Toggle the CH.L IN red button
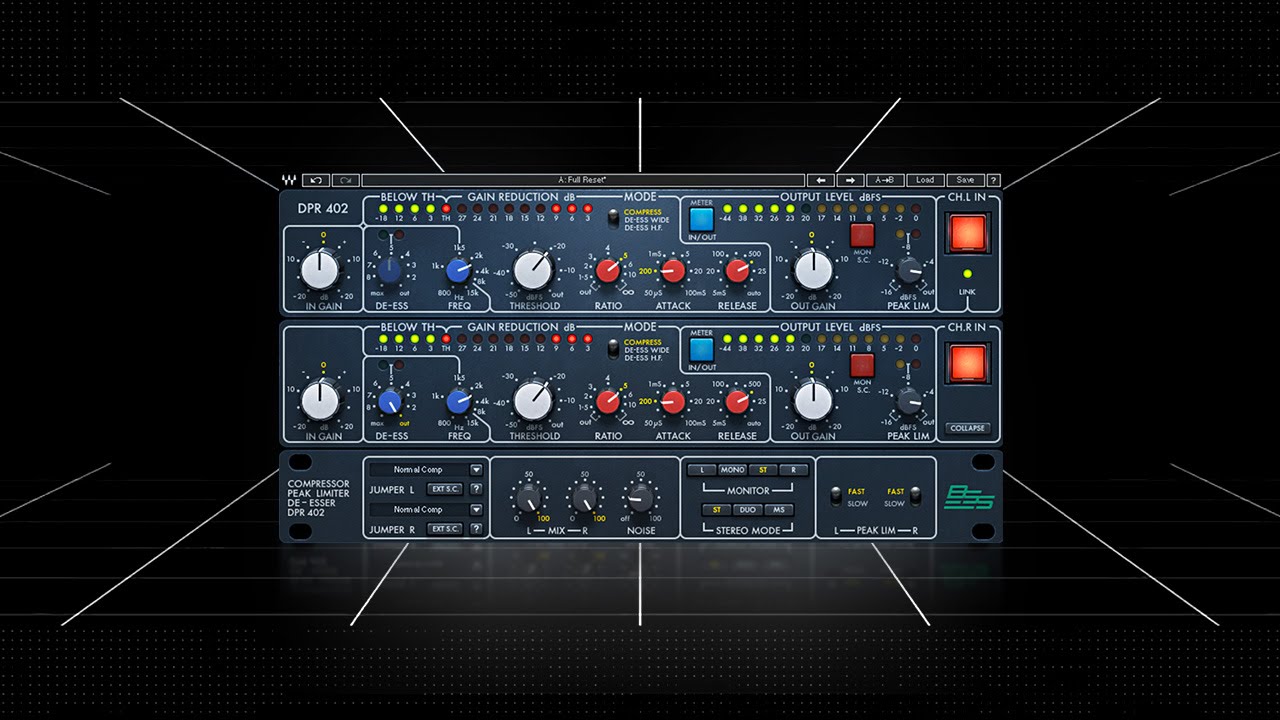The height and width of the screenshot is (720, 1280). 968,233
